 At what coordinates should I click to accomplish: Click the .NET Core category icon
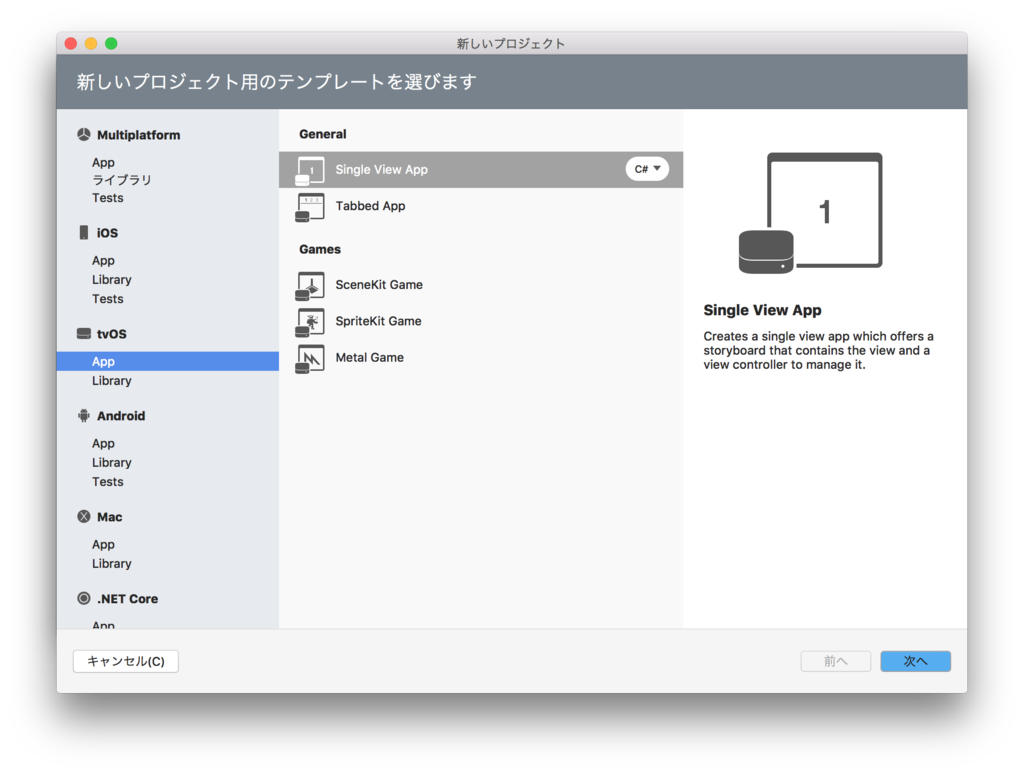[x=84, y=598]
